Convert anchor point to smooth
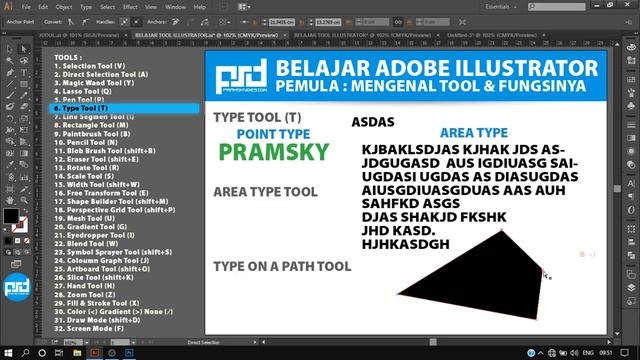This screenshot has width=640, height=360. coord(85,22)
